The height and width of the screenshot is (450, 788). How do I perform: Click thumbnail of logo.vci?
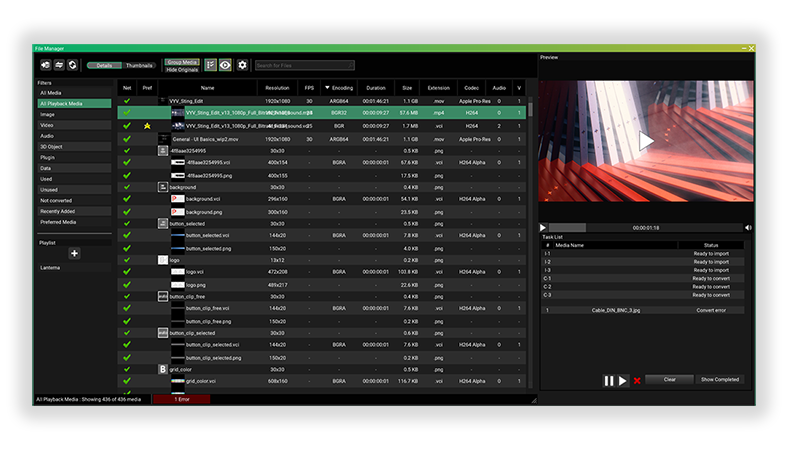coord(178,272)
